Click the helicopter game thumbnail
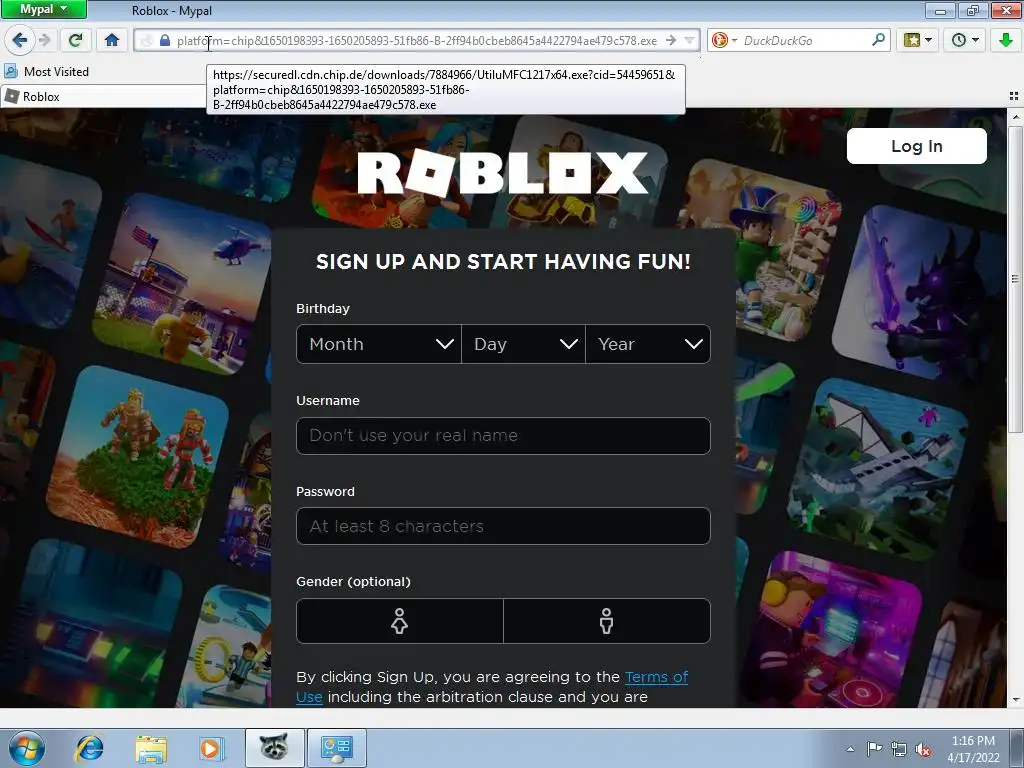 tap(182, 283)
